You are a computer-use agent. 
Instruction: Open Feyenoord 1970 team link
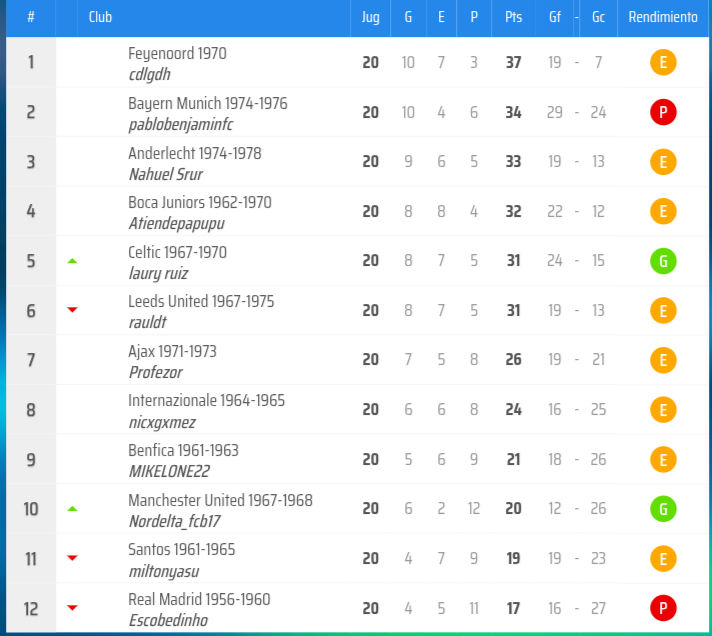pos(177,54)
